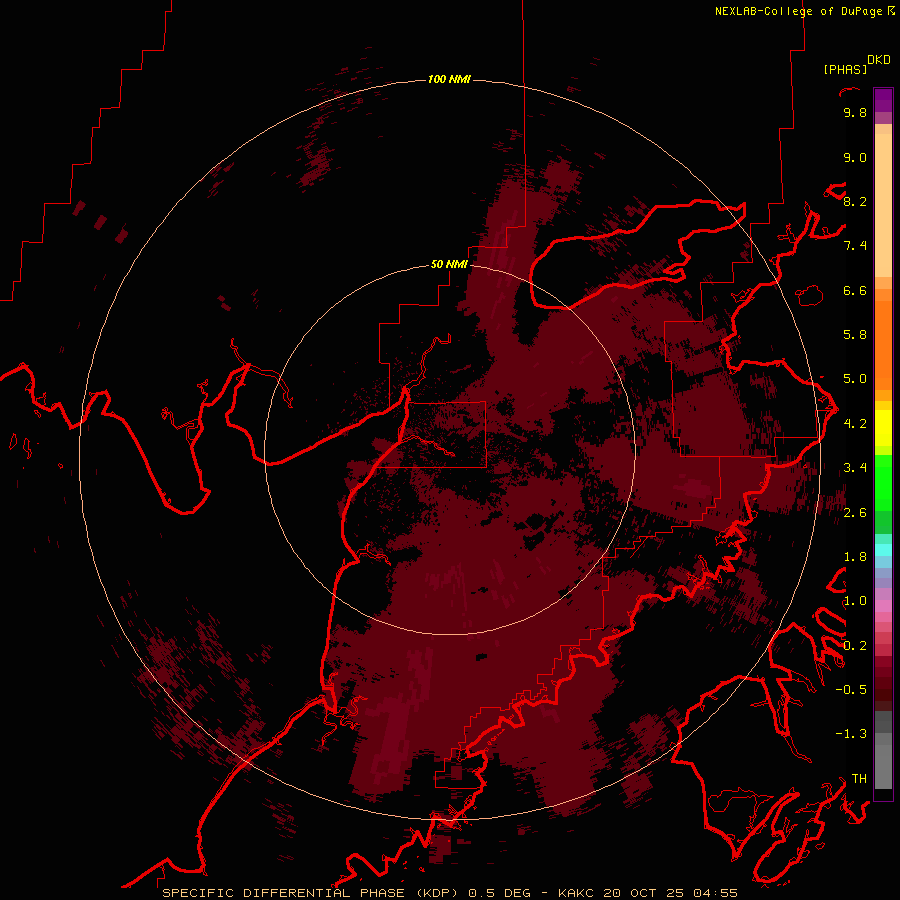Select the green color band in legend
The width and height of the screenshot is (900, 900).
[x=883, y=485]
